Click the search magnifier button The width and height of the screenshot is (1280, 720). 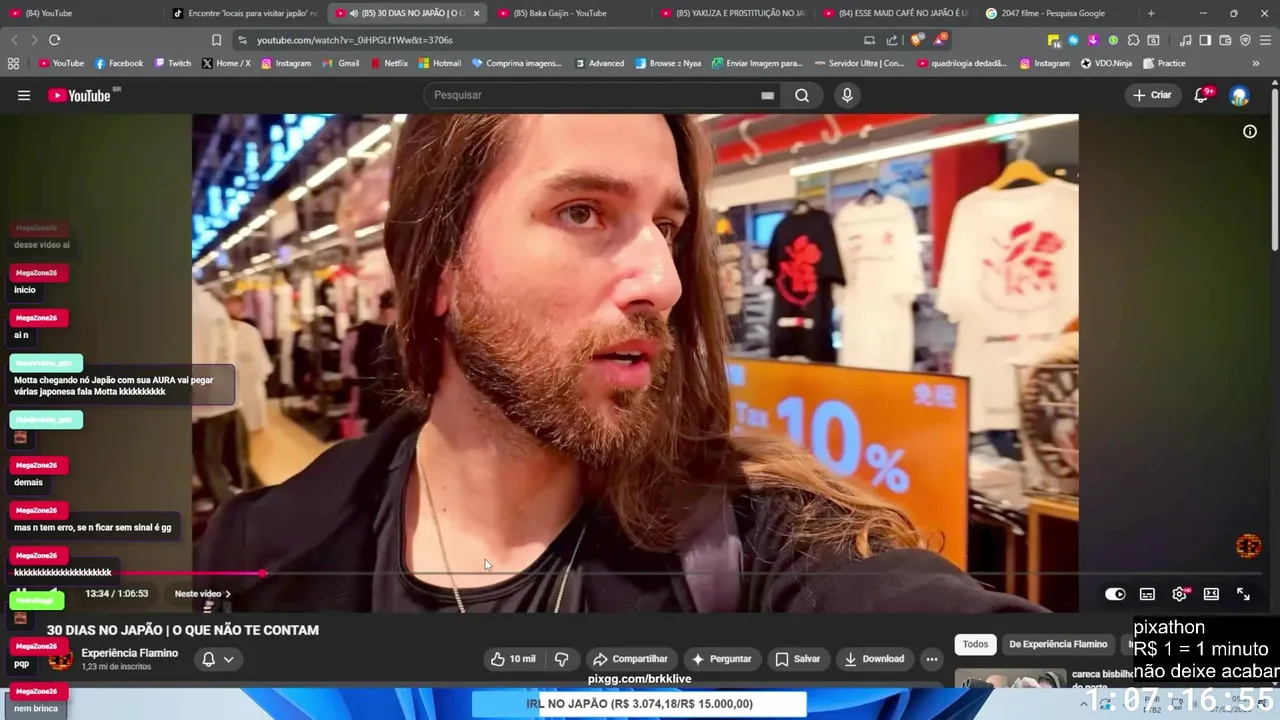[802, 95]
